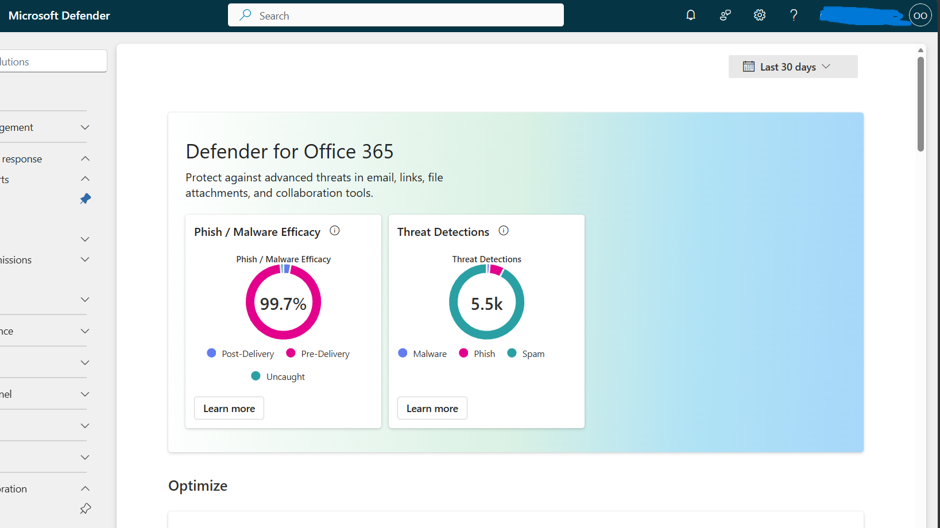Click the filled blue pin icon
The height and width of the screenshot is (528, 940).
85,198
